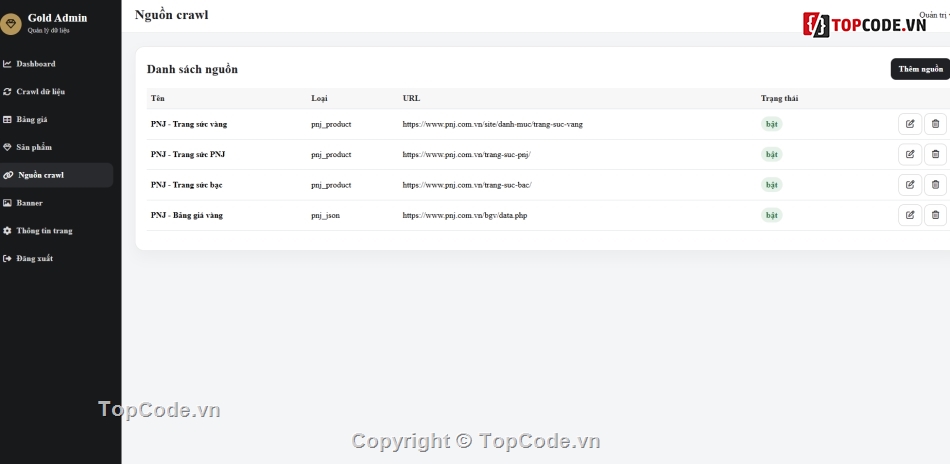Screen dimensions: 950x464
Task: Click the trang-suc-bac URL
Action: point(467,185)
